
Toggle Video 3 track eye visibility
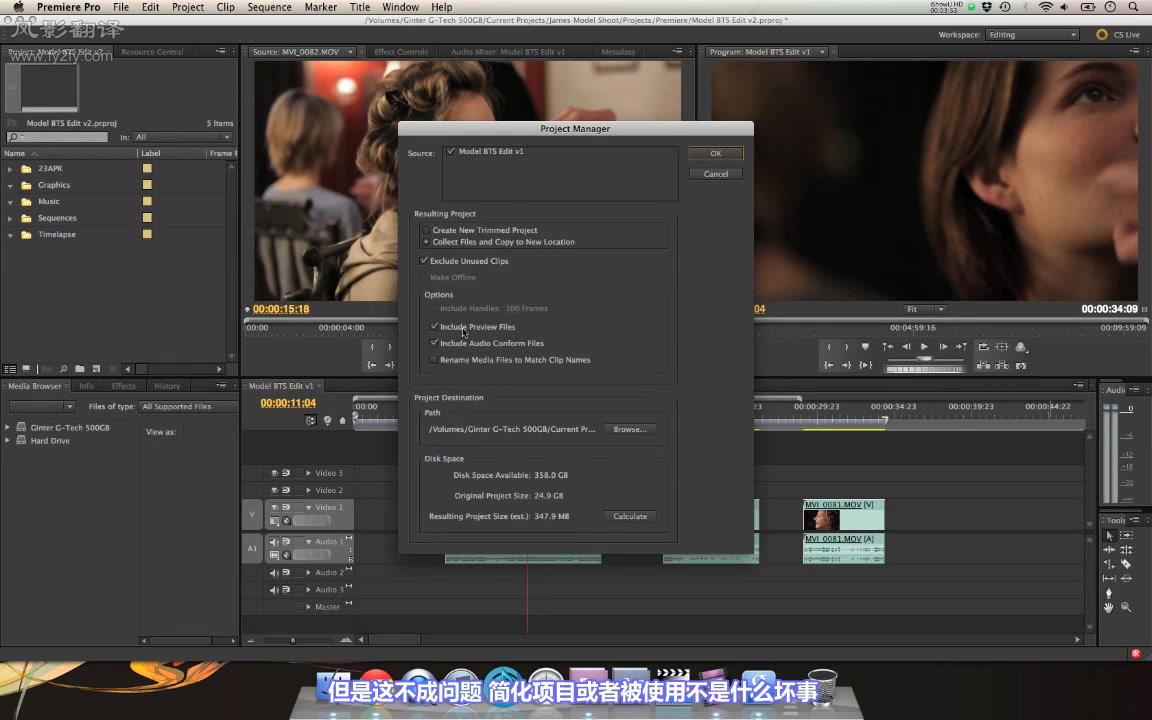point(274,473)
